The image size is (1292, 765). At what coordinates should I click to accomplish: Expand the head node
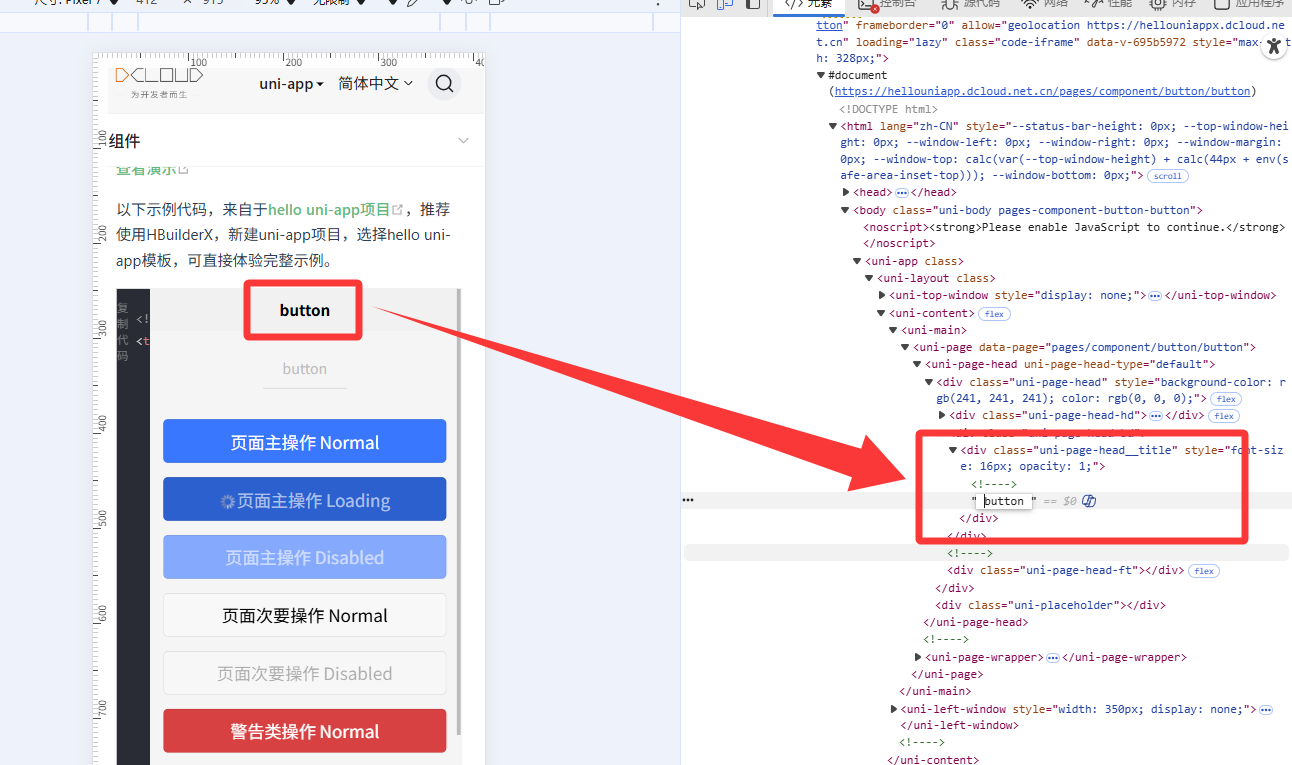click(x=846, y=192)
